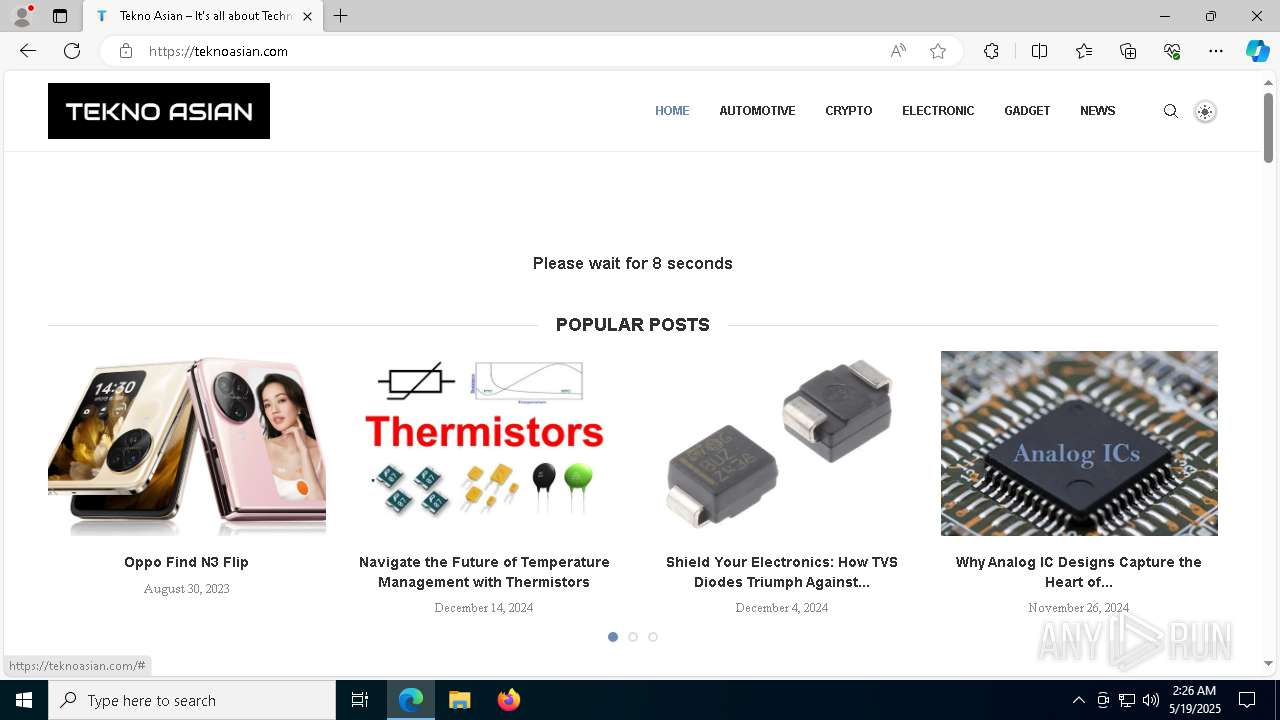Open a new tab with plus button
This screenshot has height=720, width=1280.
341,16
